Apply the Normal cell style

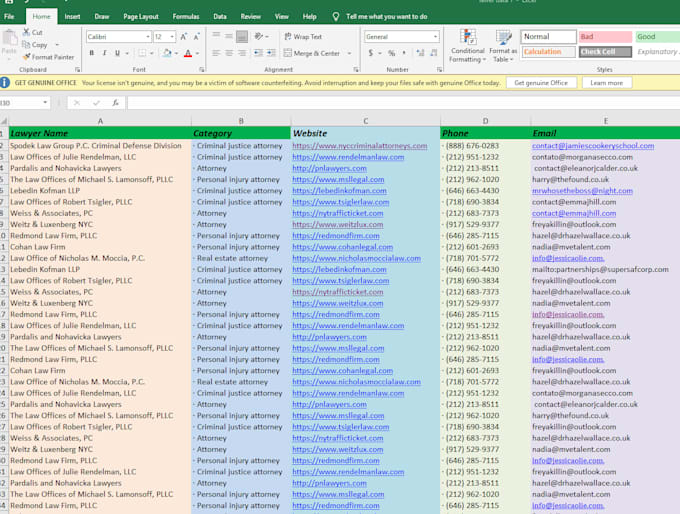click(549, 37)
